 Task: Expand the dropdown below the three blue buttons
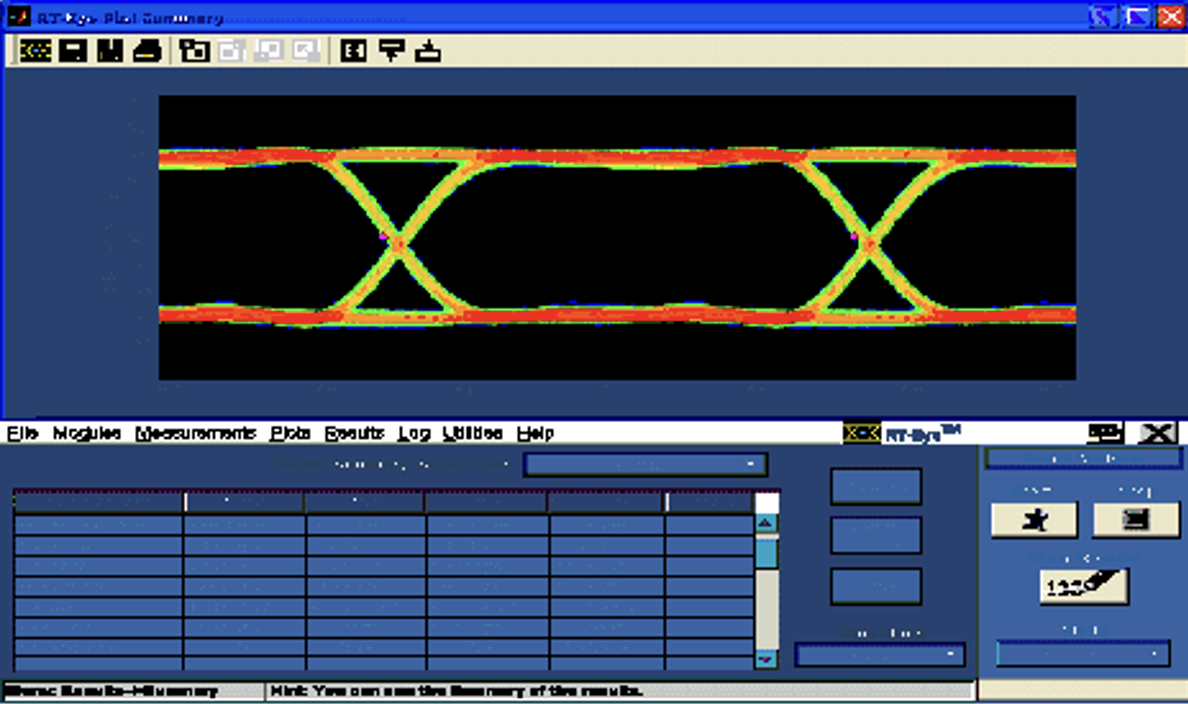[x=880, y=655]
